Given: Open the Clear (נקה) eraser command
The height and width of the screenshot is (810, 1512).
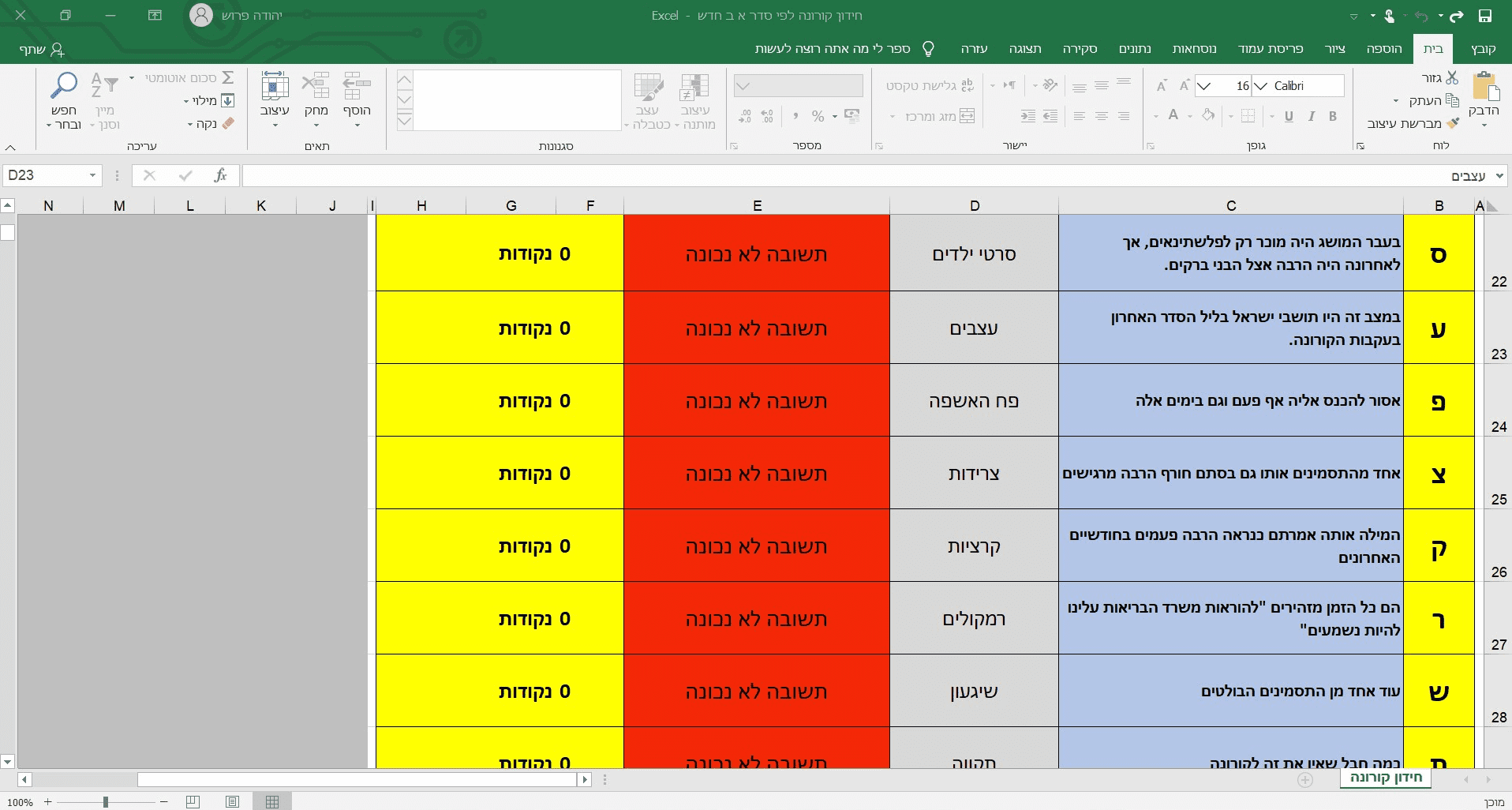Looking at the screenshot, I should point(211,123).
